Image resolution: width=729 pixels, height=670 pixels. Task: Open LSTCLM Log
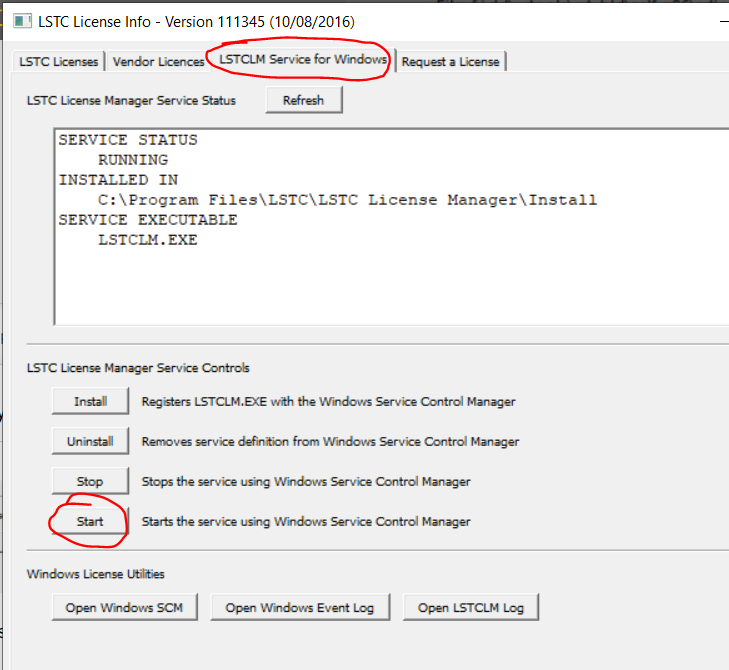(471, 607)
